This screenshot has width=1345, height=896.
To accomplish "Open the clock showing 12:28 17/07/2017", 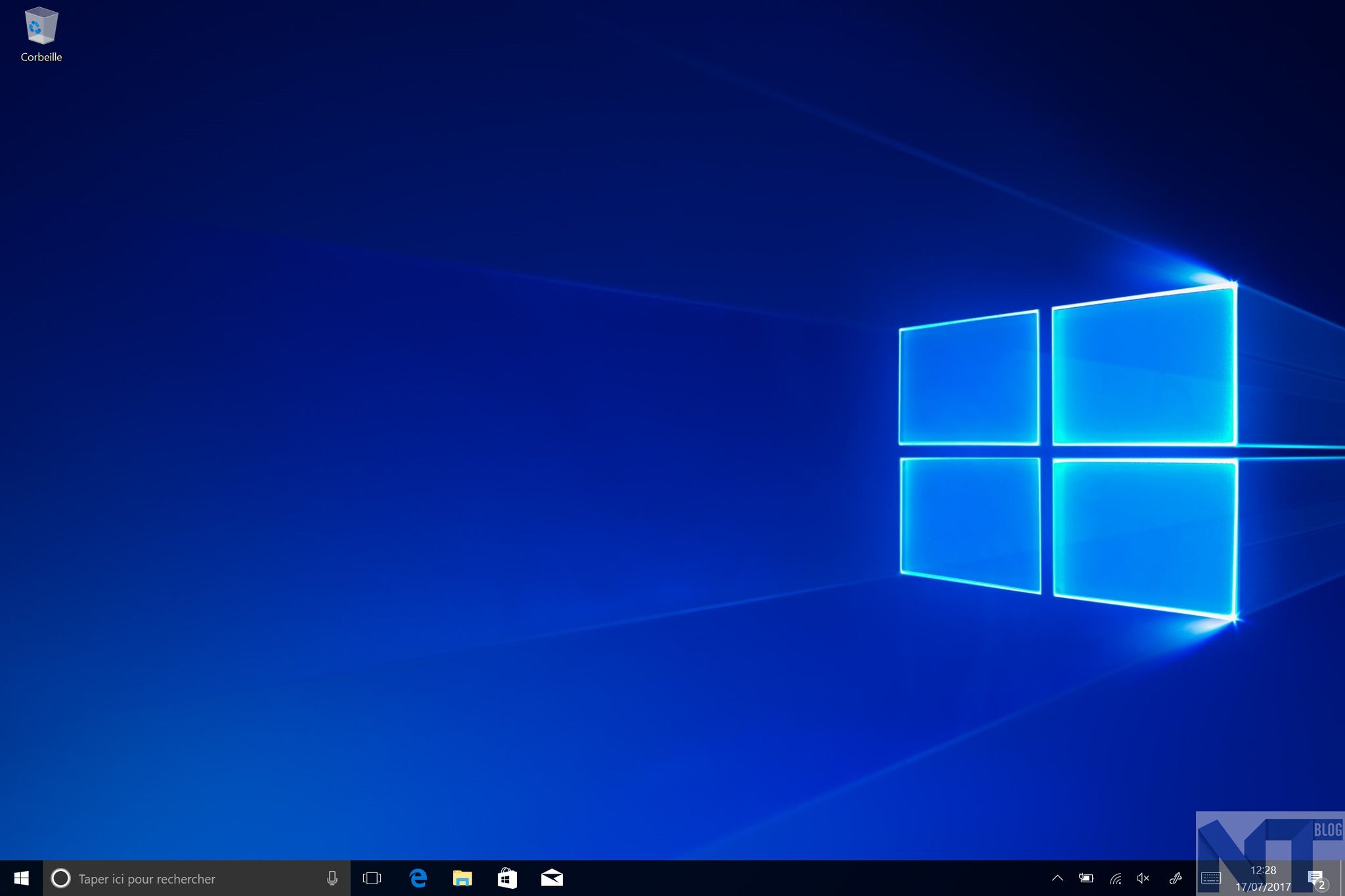I will pos(1263,878).
